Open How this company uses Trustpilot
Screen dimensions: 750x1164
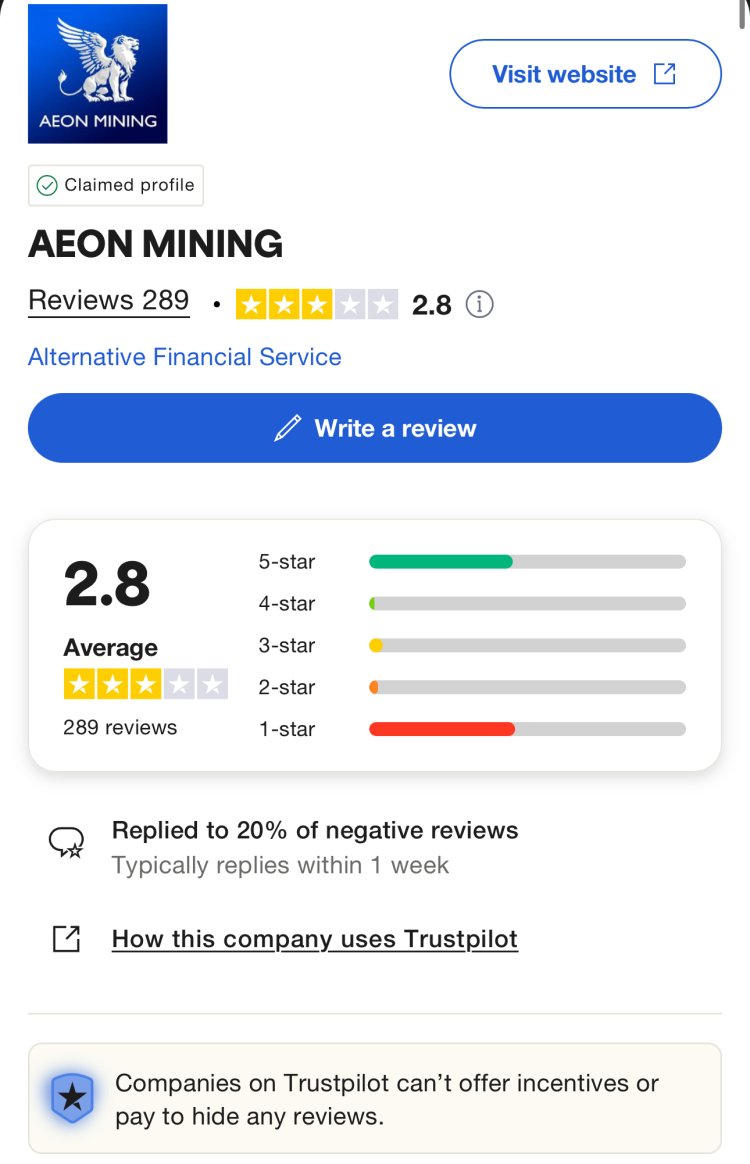point(314,939)
